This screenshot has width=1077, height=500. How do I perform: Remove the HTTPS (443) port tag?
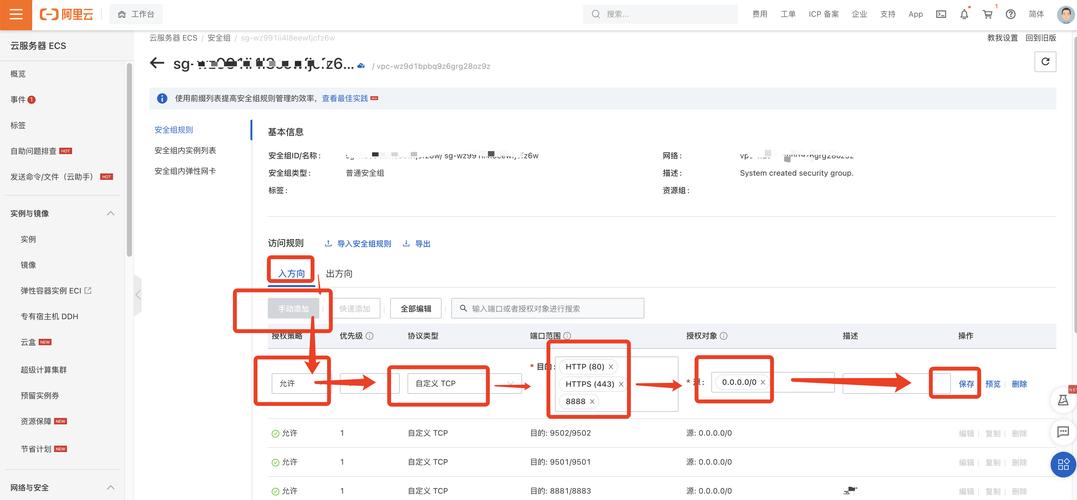[x=621, y=384]
